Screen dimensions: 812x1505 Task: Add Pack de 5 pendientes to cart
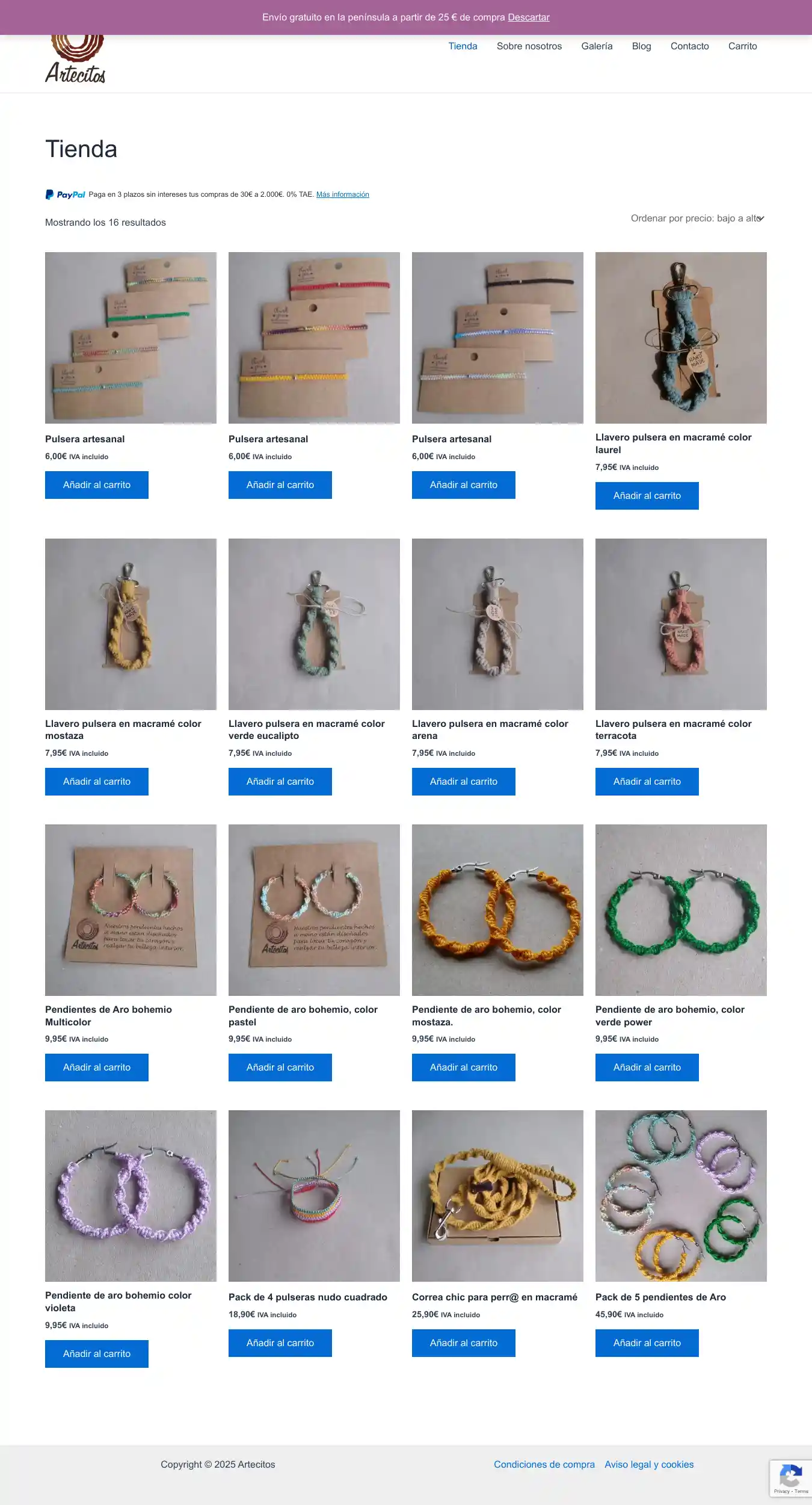(647, 1343)
